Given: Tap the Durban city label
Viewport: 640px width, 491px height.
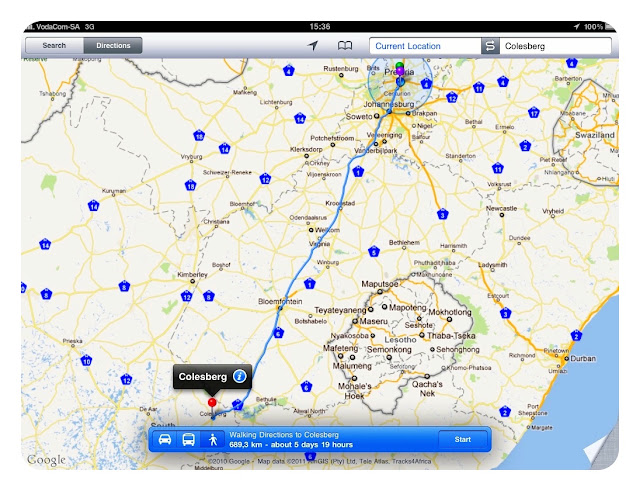Looking at the screenshot, I should (583, 358).
